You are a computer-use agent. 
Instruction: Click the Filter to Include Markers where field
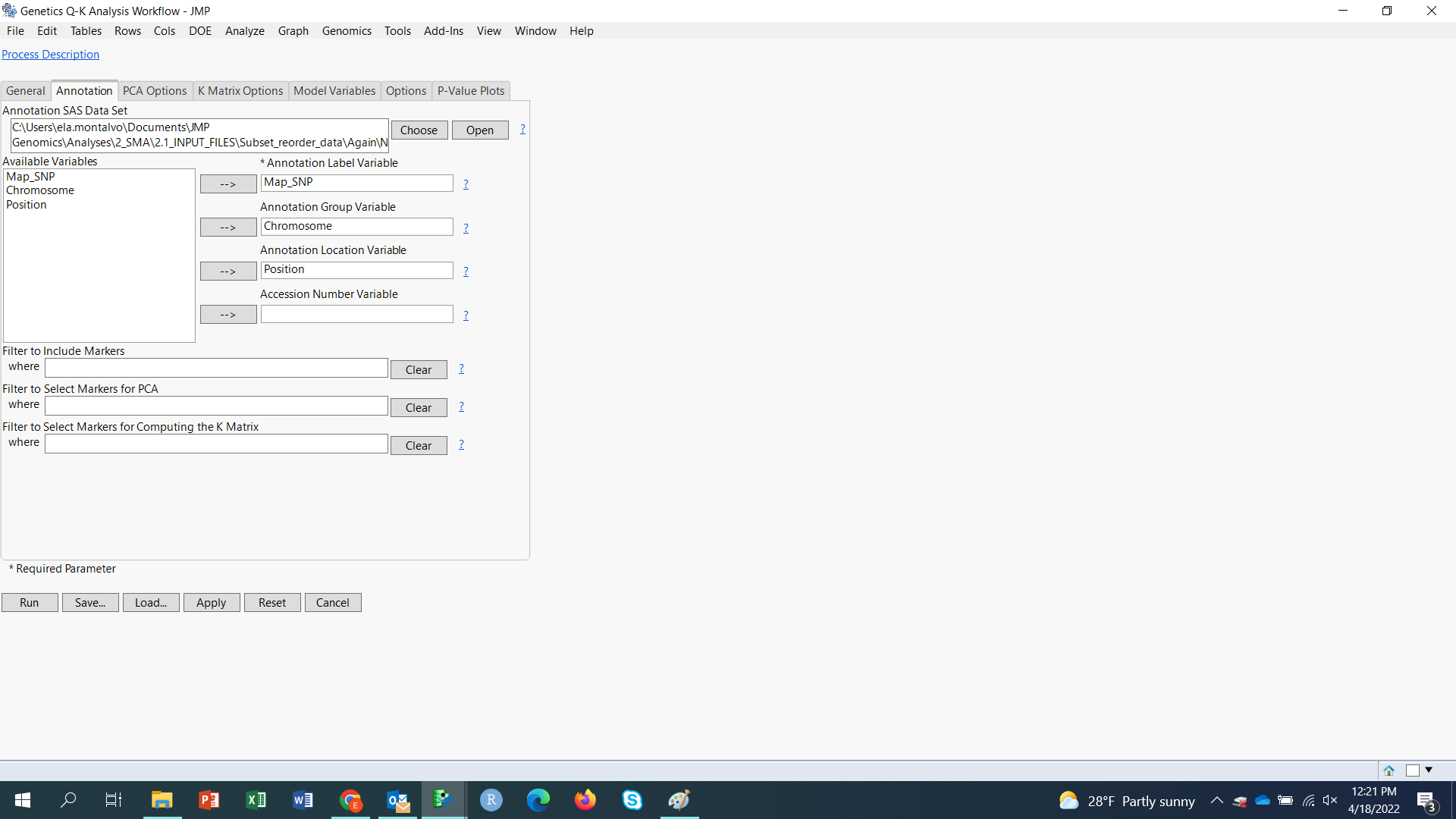pyautogui.click(x=216, y=368)
